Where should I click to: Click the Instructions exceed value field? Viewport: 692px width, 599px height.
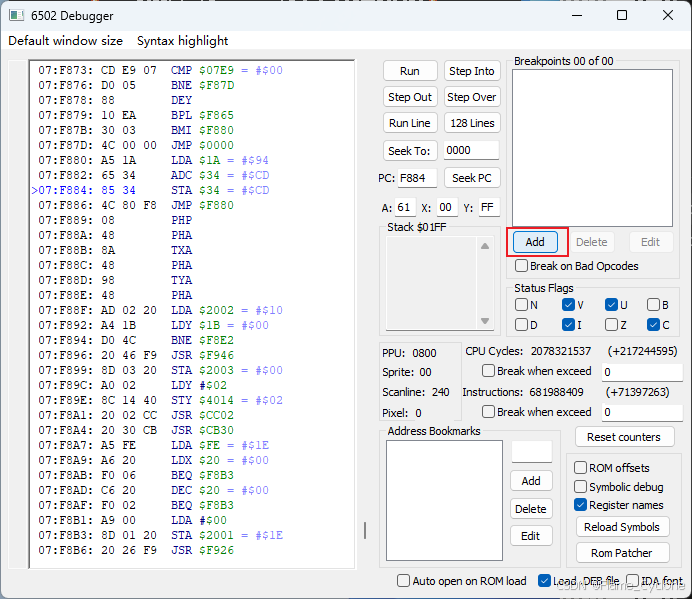pyautogui.click(x=643, y=412)
